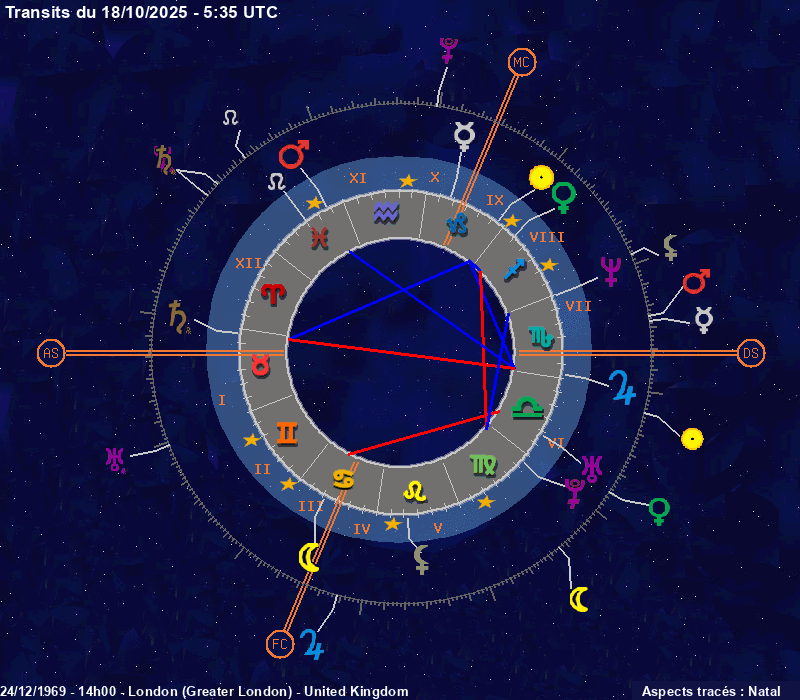Click the green Venus glyph near house IX
Screen dimensions: 800x700
point(565,197)
